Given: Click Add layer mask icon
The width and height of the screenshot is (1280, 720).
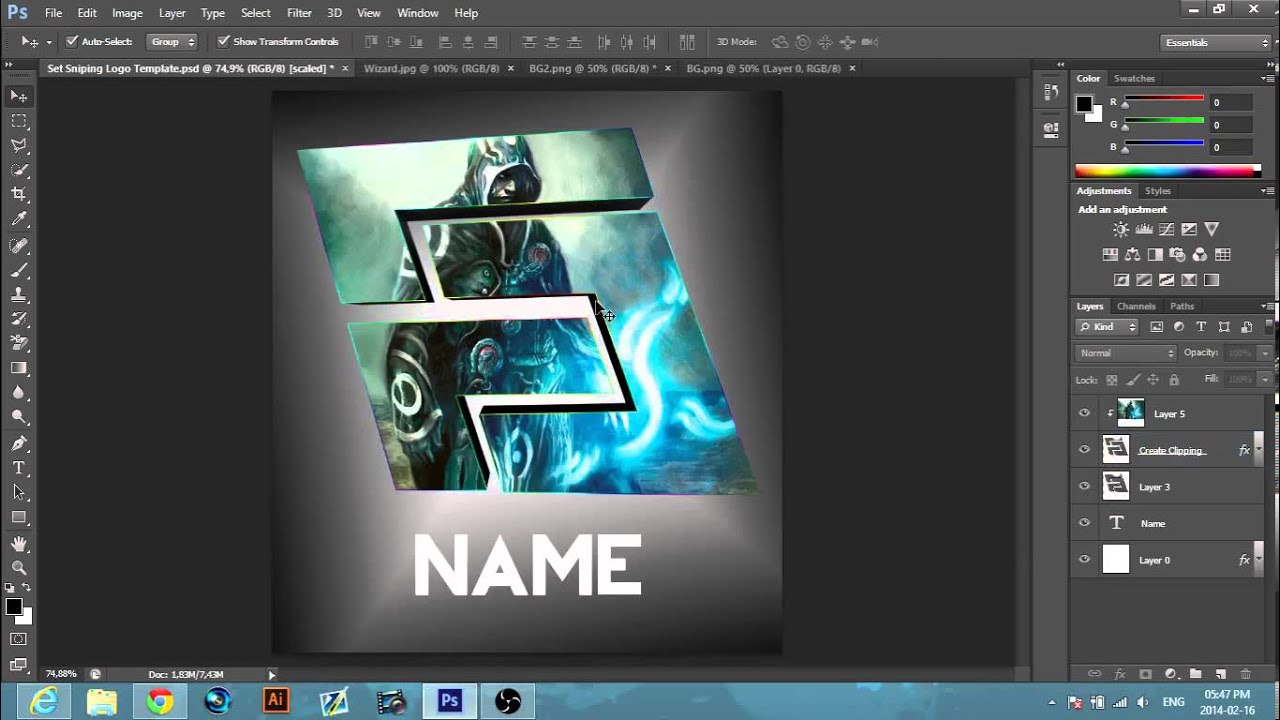Looking at the screenshot, I should (x=1145, y=675).
